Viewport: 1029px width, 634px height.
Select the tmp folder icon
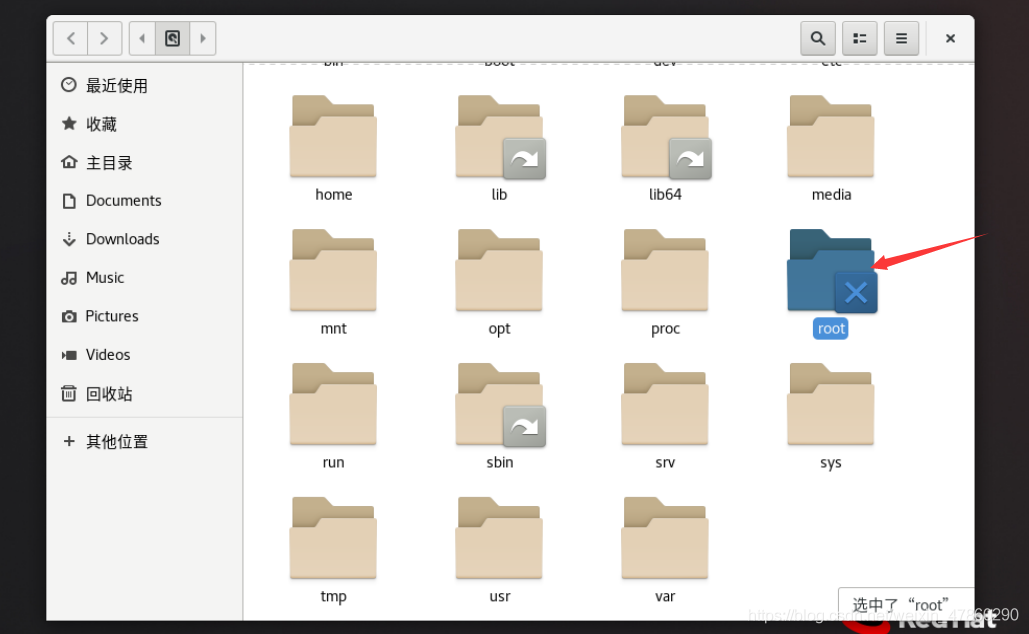point(333,538)
